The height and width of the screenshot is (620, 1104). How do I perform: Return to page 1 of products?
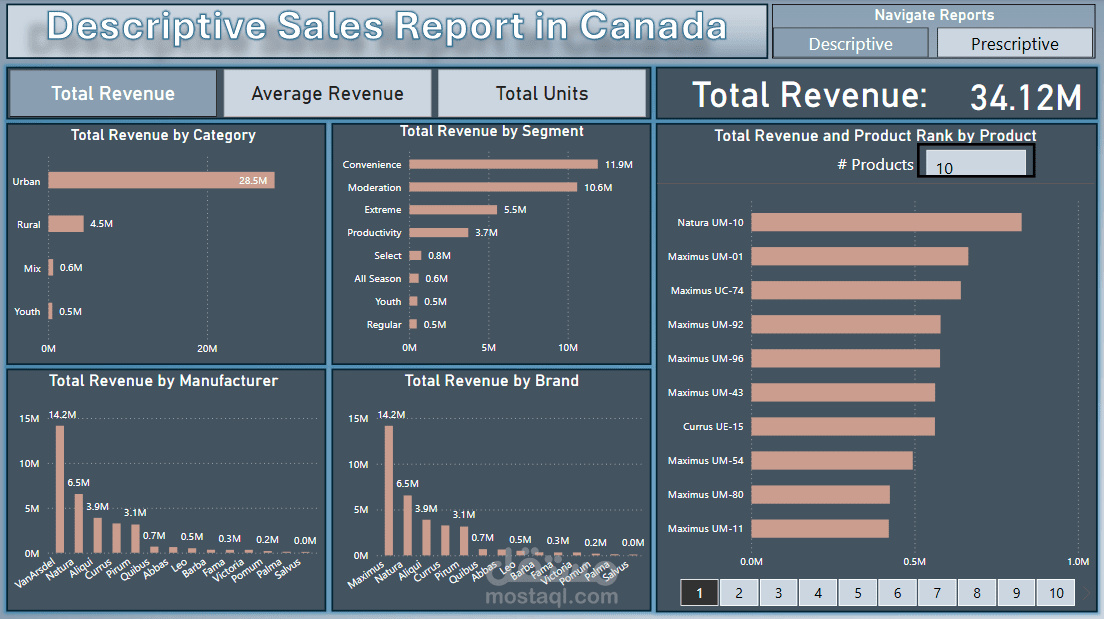(698, 592)
